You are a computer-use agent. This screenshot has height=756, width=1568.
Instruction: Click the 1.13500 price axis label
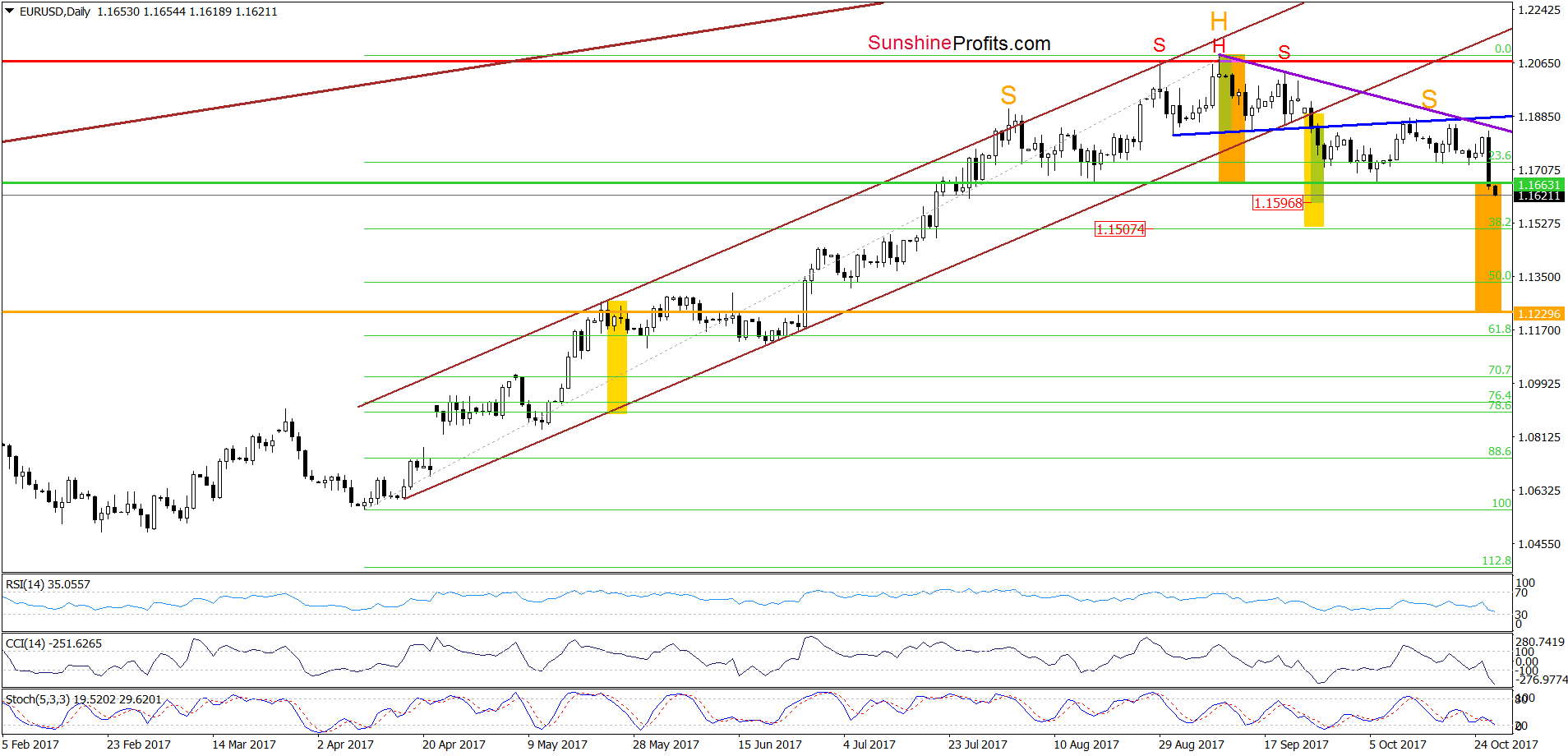[x=1538, y=277]
